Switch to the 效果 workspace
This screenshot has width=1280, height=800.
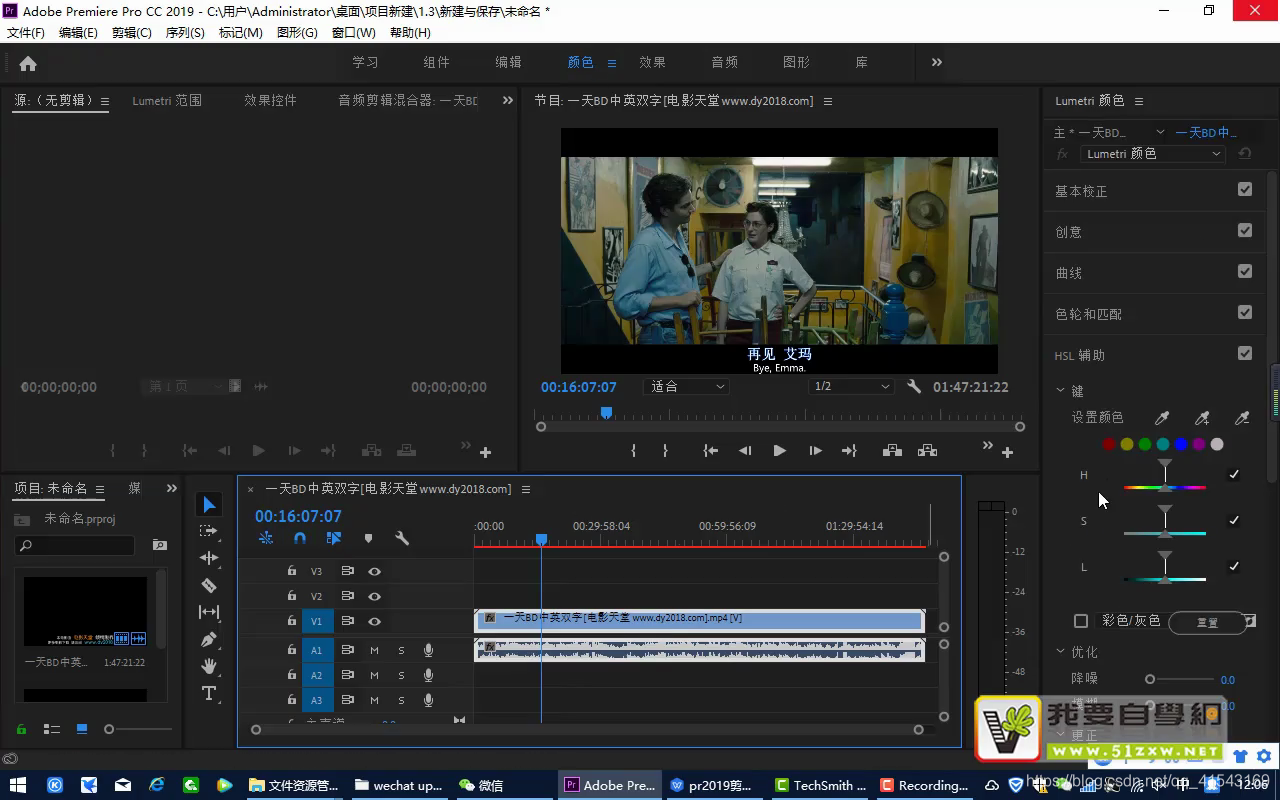tap(652, 62)
